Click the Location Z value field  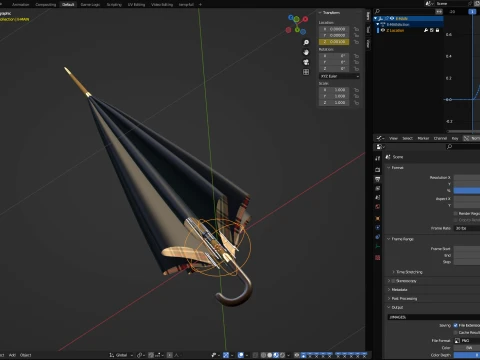click(x=334, y=42)
